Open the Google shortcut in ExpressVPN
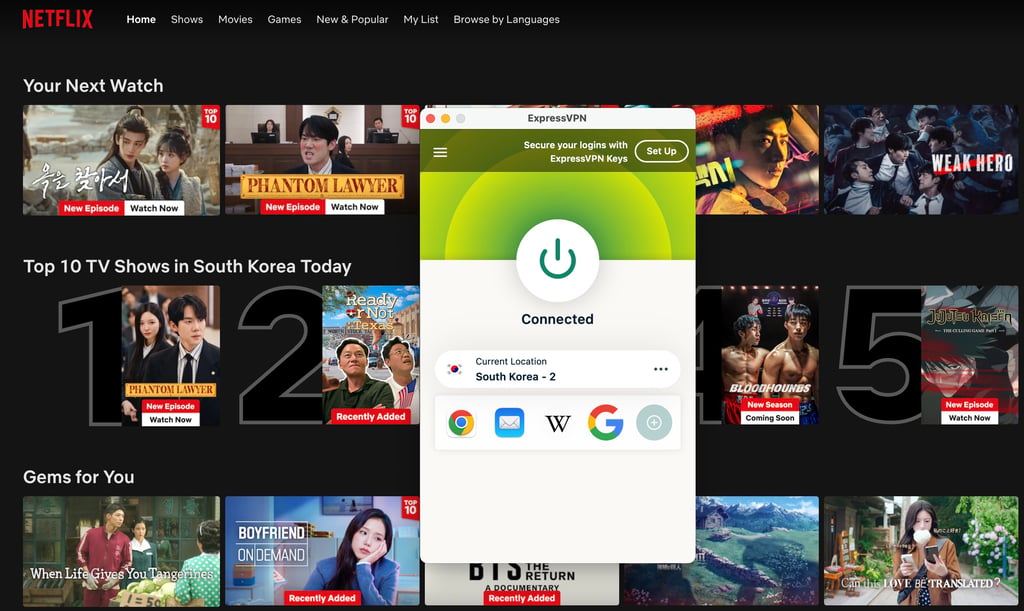 (x=605, y=422)
